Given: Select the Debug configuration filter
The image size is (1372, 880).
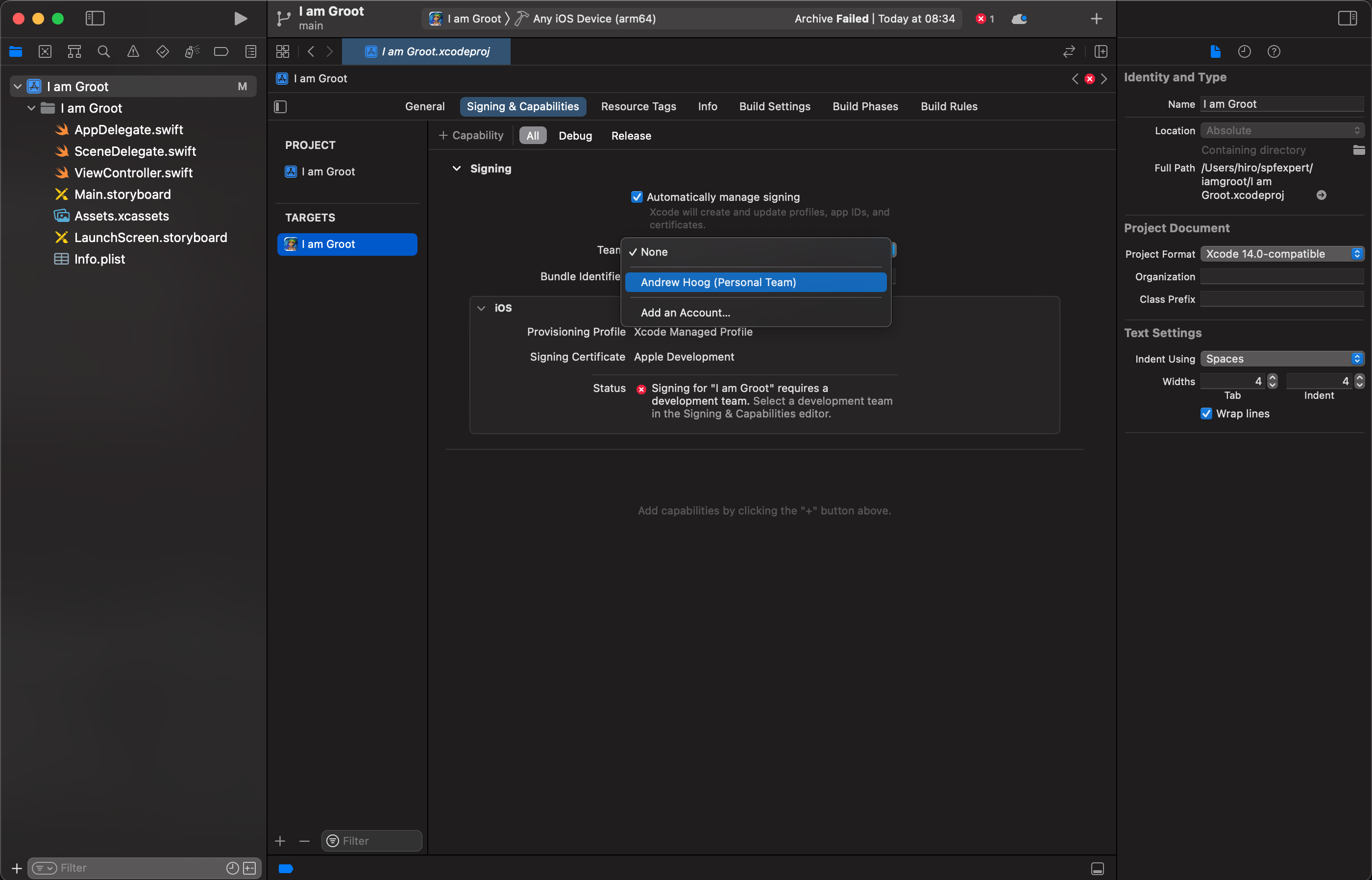Looking at the screenshot, I should pyautogui.click(x=575, y=136).
